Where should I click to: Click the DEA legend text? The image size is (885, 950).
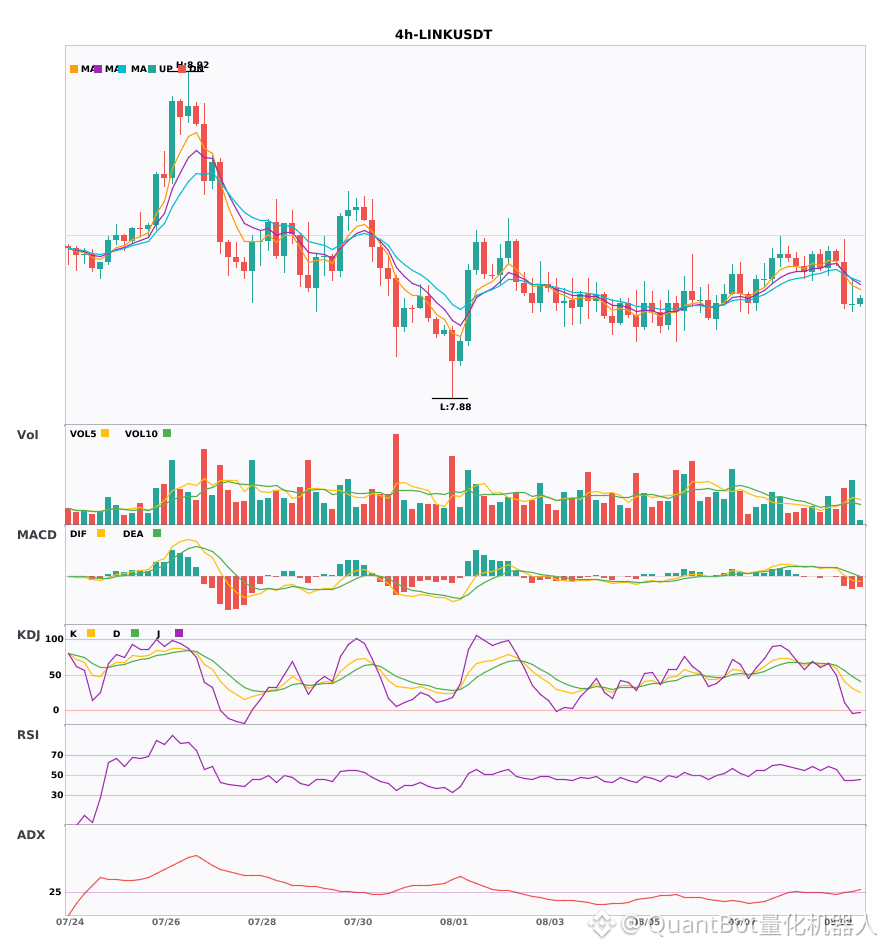tap(133, 534)
